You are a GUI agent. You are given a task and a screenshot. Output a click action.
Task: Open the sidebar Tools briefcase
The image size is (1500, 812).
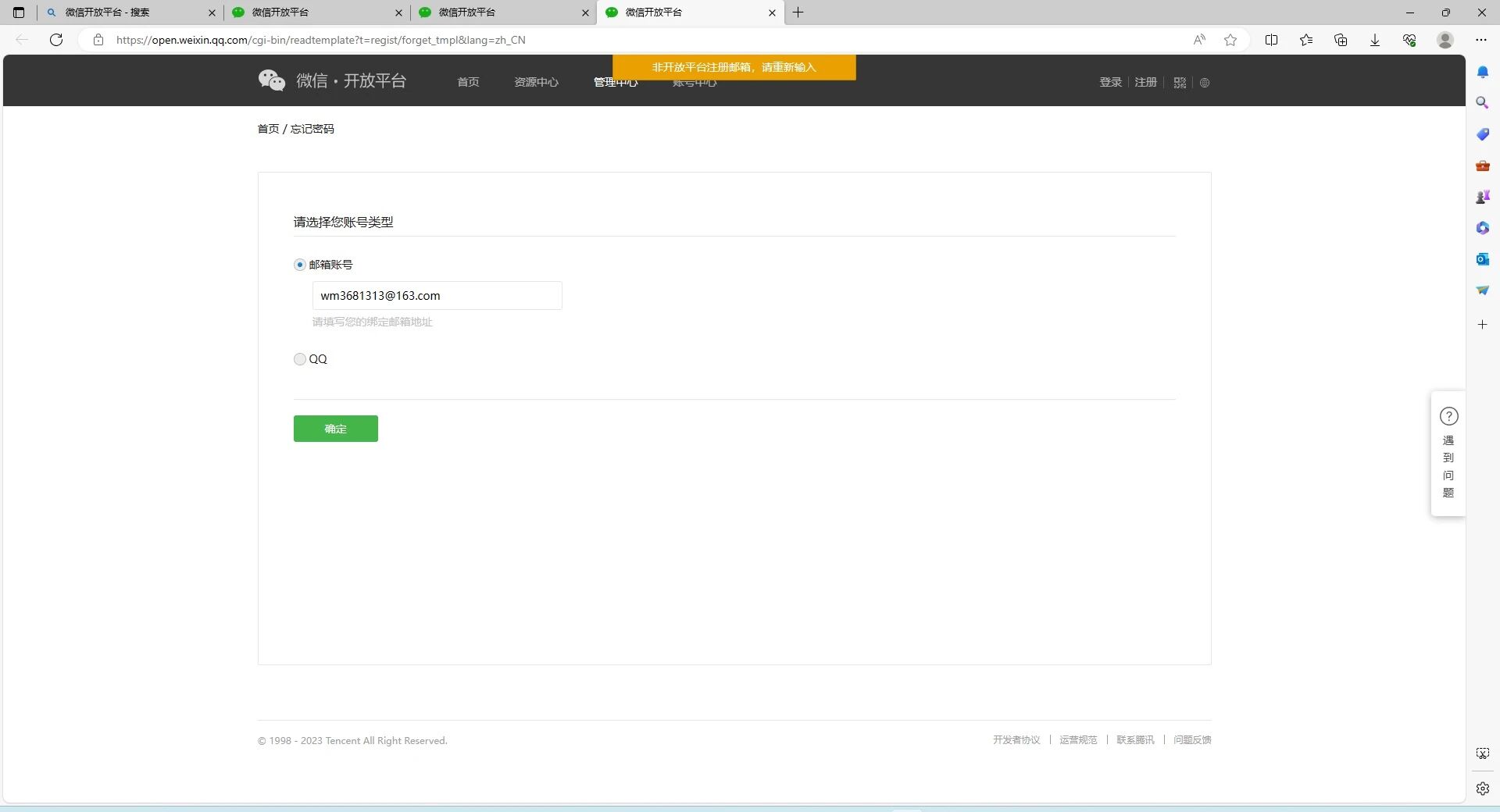click(x=1483, y=166)
